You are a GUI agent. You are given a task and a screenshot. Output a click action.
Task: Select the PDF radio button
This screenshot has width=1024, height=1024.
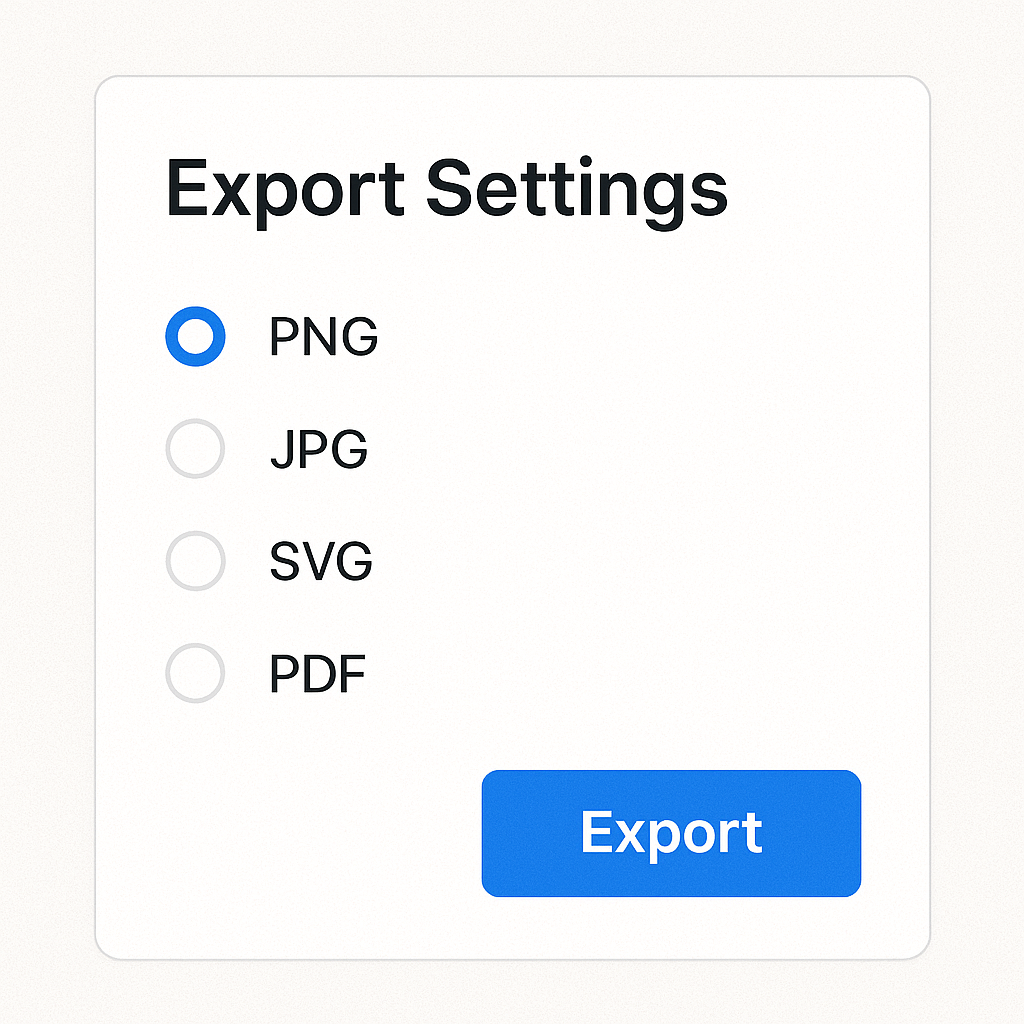[195, 673]
